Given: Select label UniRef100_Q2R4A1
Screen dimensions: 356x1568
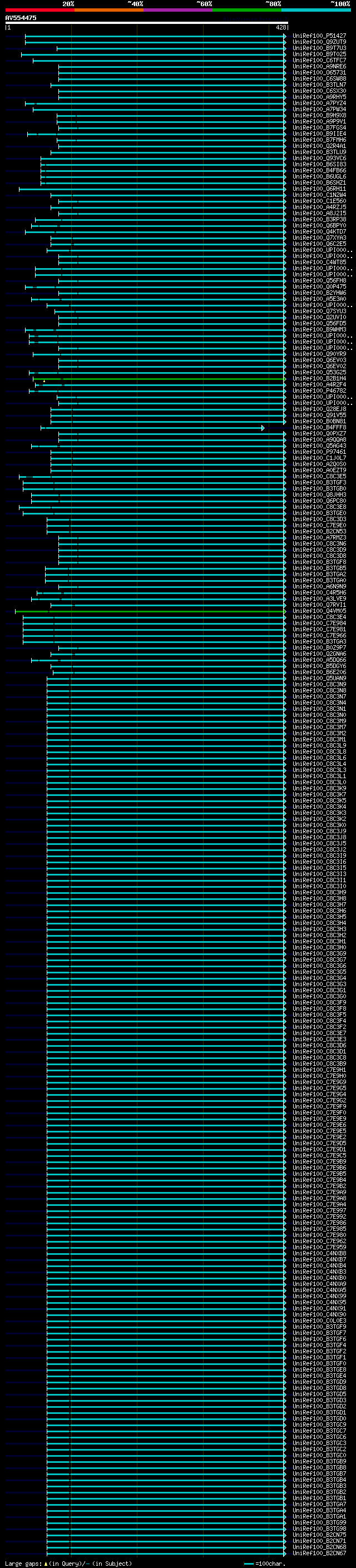Looking at the screenshot, I should (x=319, y=146).
